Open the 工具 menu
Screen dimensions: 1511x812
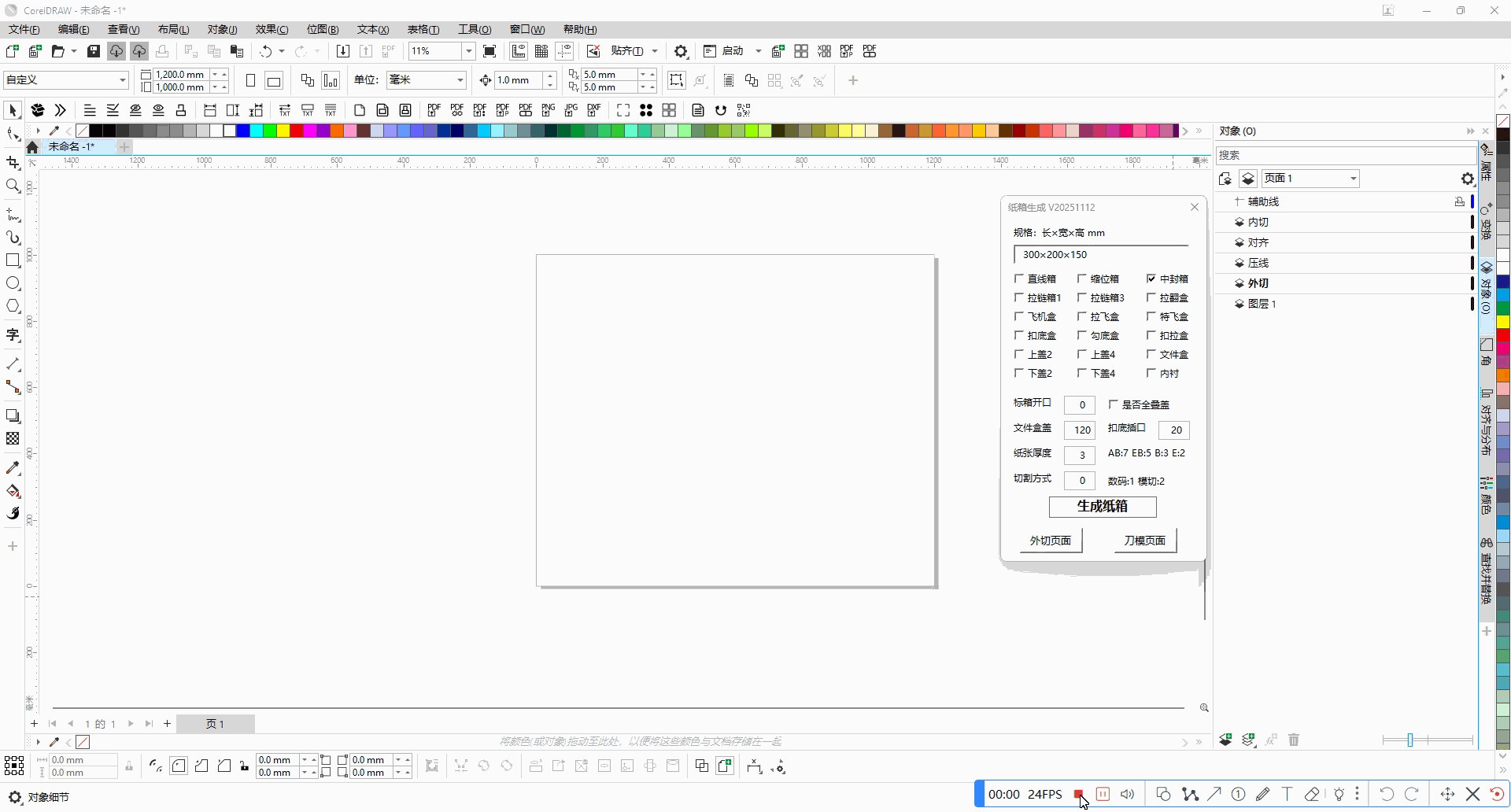(x=475, y=29)
